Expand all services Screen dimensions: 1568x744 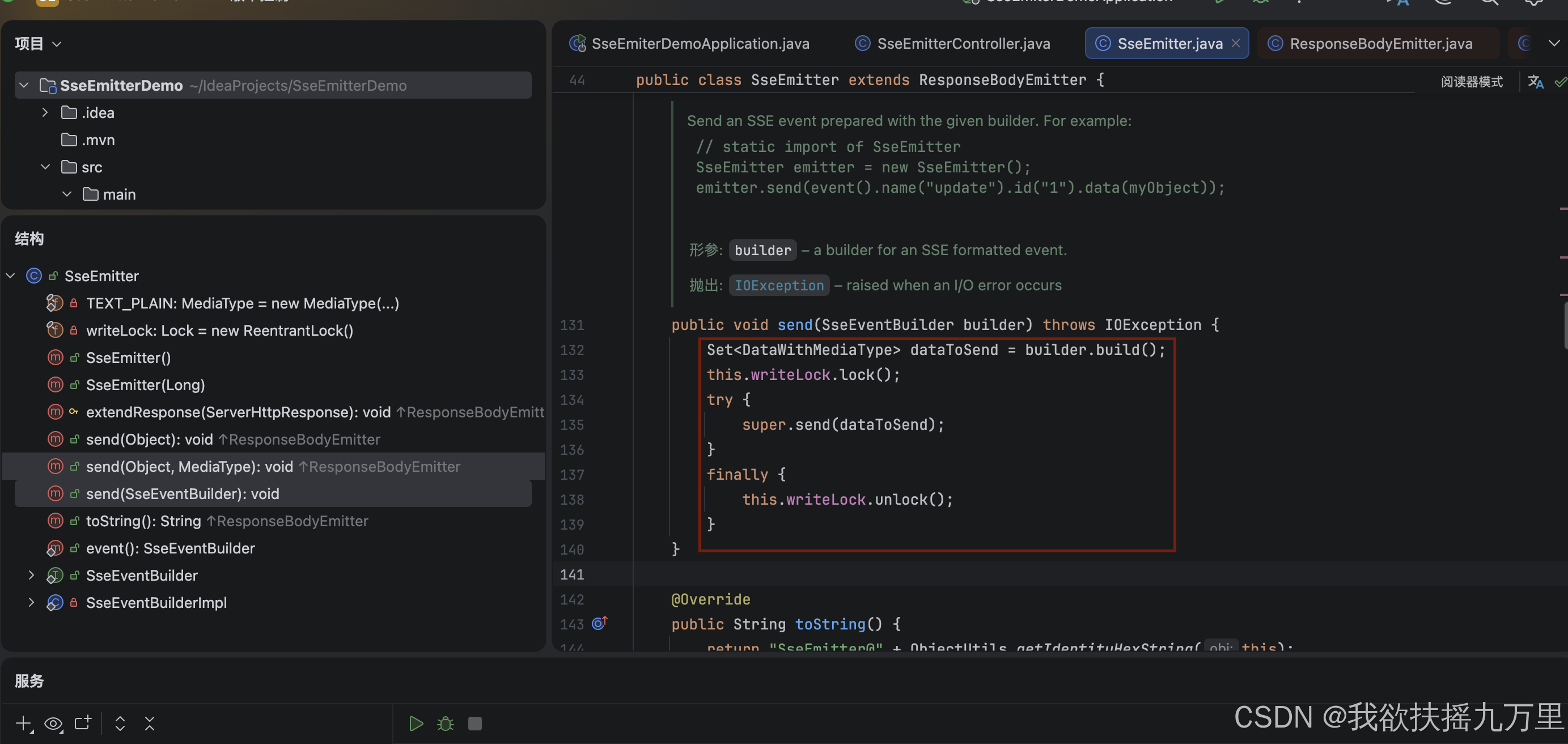(120, 723)
